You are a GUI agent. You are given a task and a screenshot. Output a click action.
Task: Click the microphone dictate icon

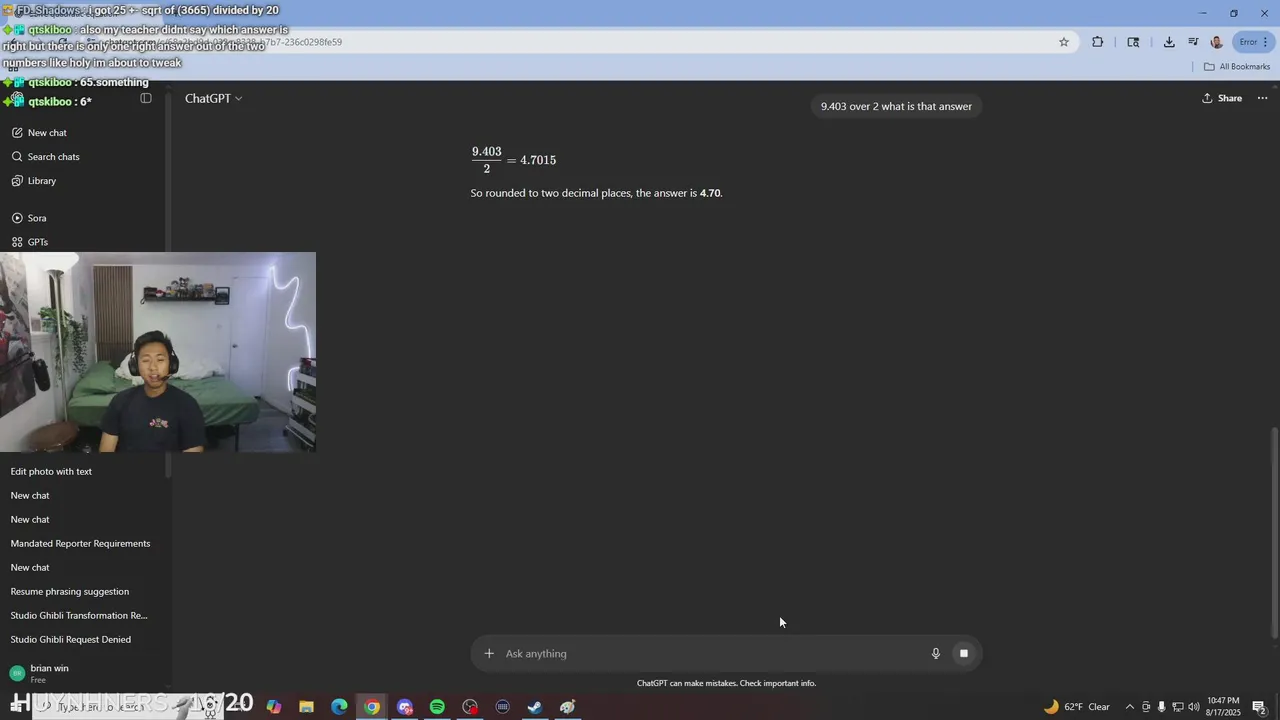[936, 653]
